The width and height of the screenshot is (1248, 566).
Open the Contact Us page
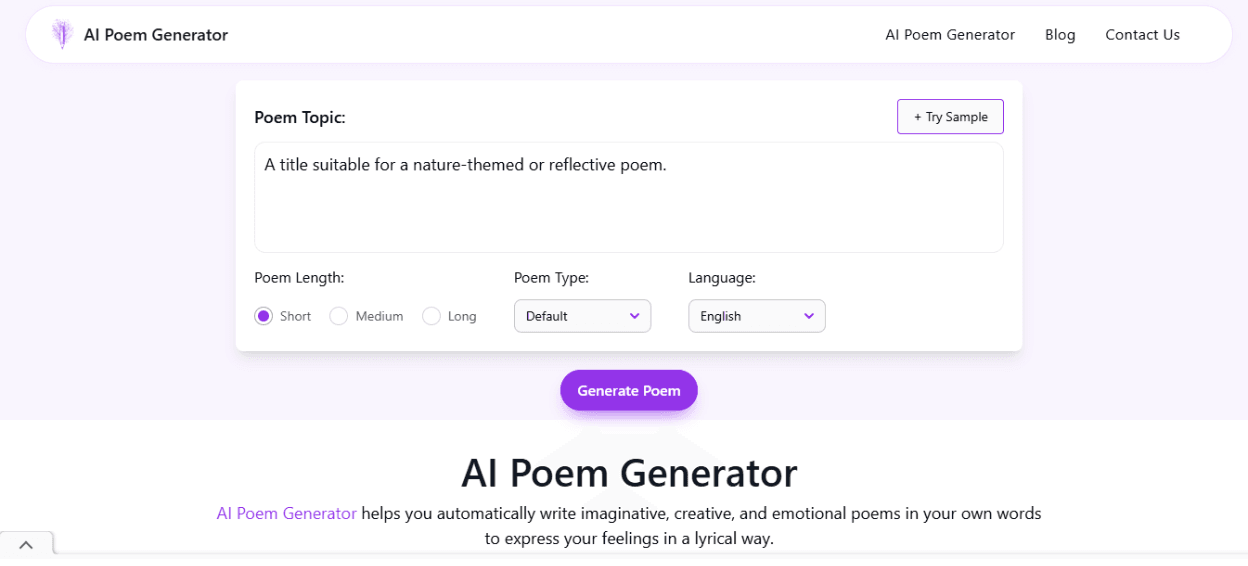(1142, 35)
